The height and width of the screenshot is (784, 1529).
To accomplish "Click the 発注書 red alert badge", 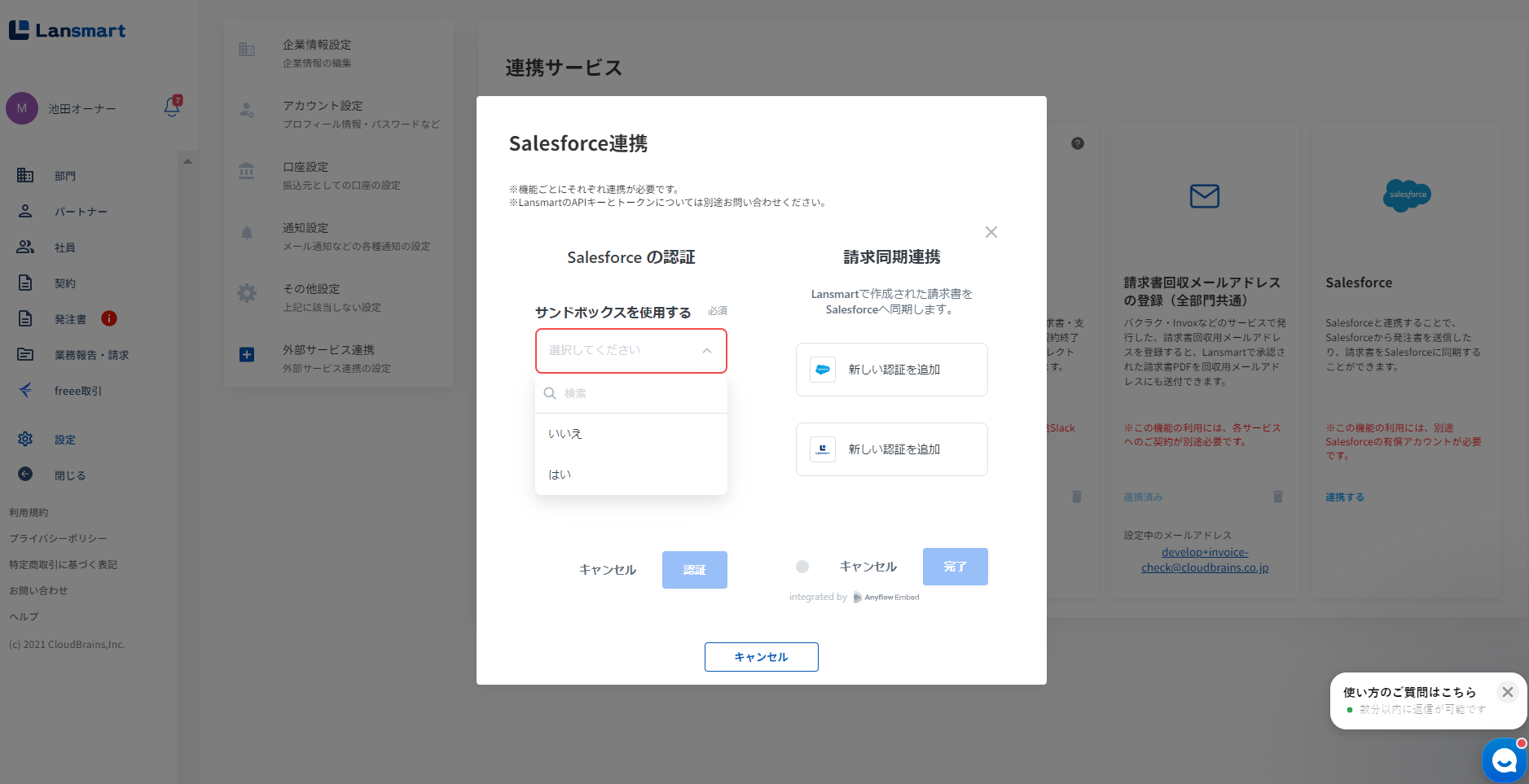I will (x=109, y=318).
